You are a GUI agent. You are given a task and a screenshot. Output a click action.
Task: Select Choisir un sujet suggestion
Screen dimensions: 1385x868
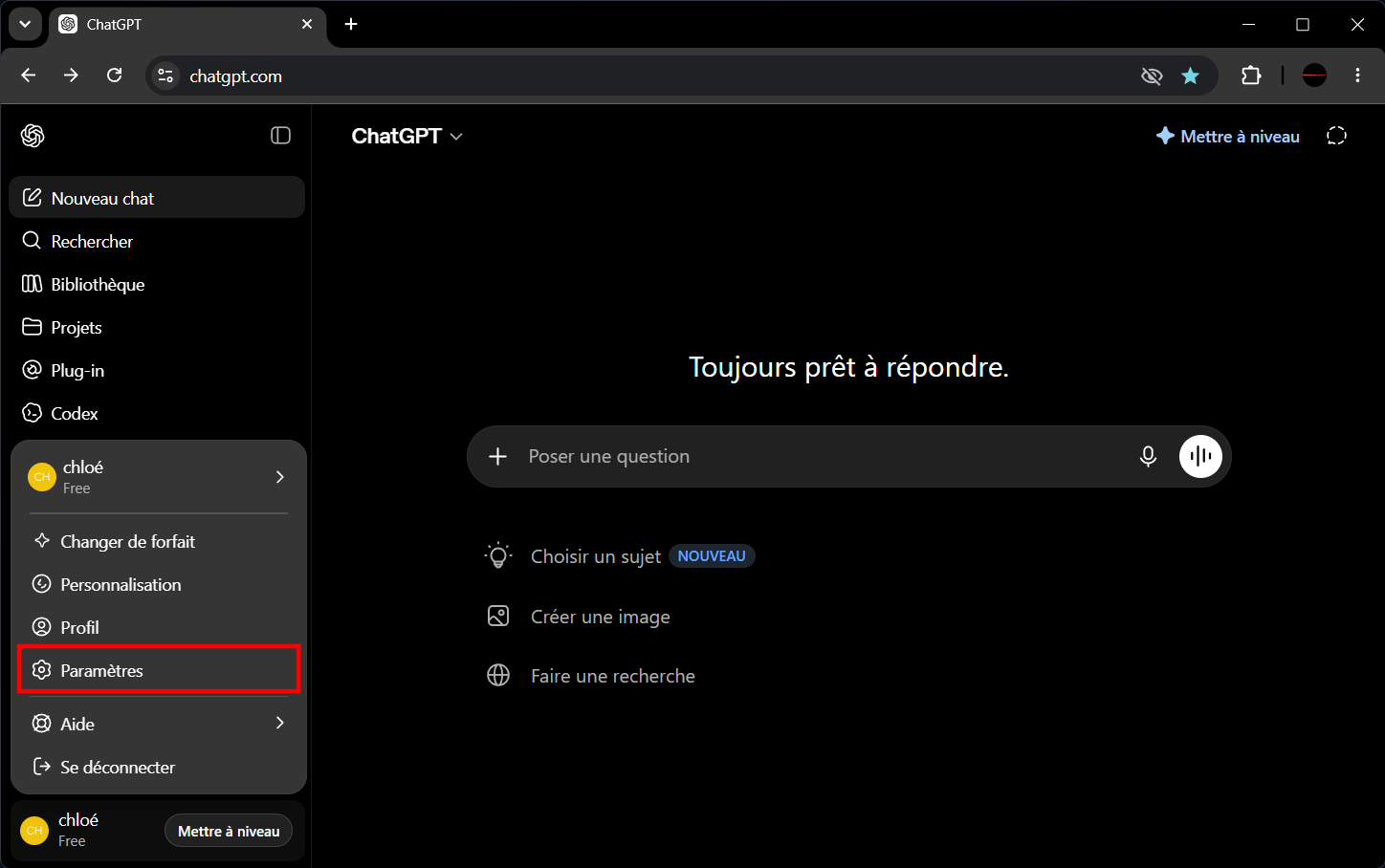pos(620,556)
